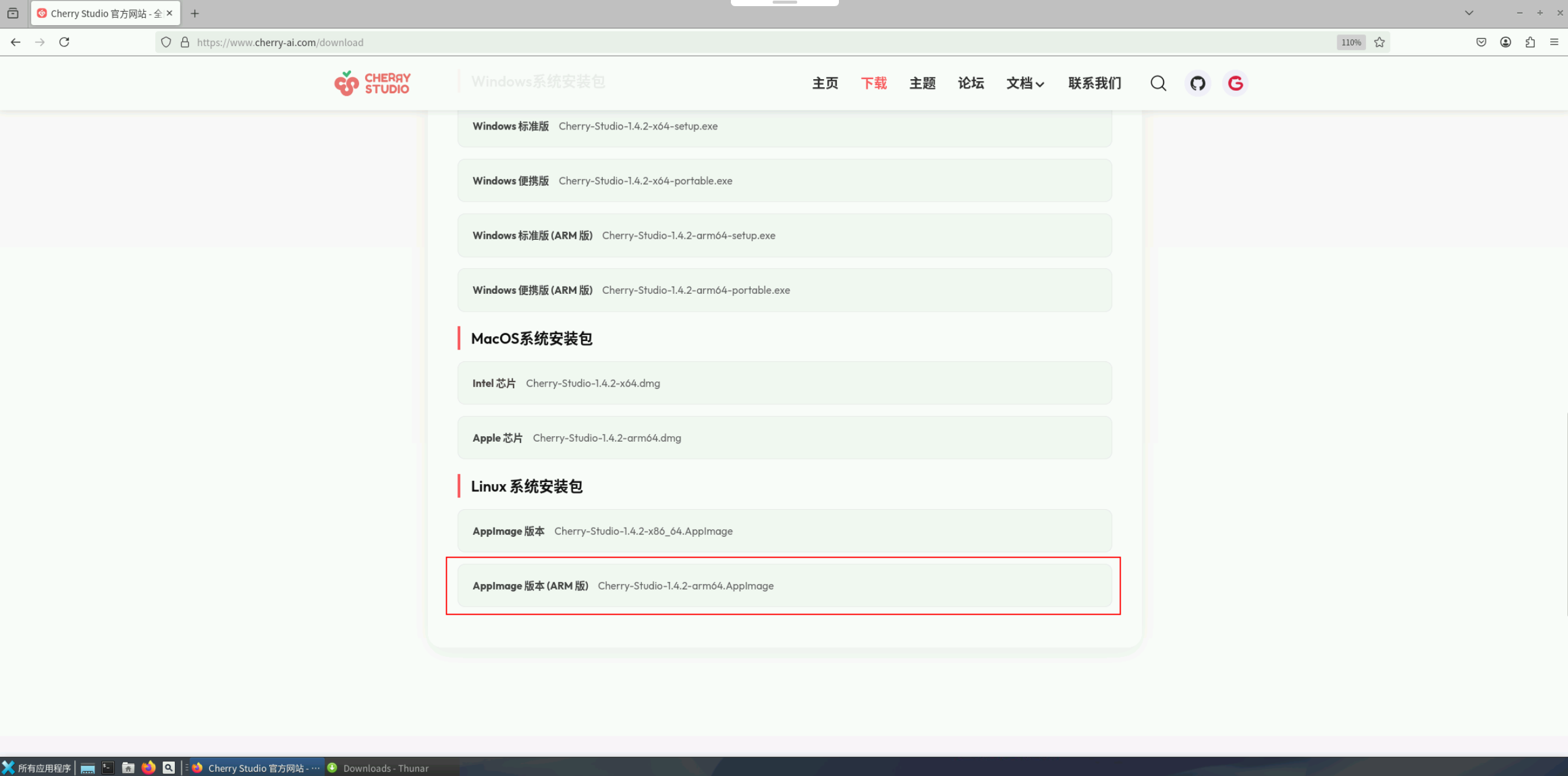Open the site search magnifier
The image size is (1568, 776).
point(1158,83)
